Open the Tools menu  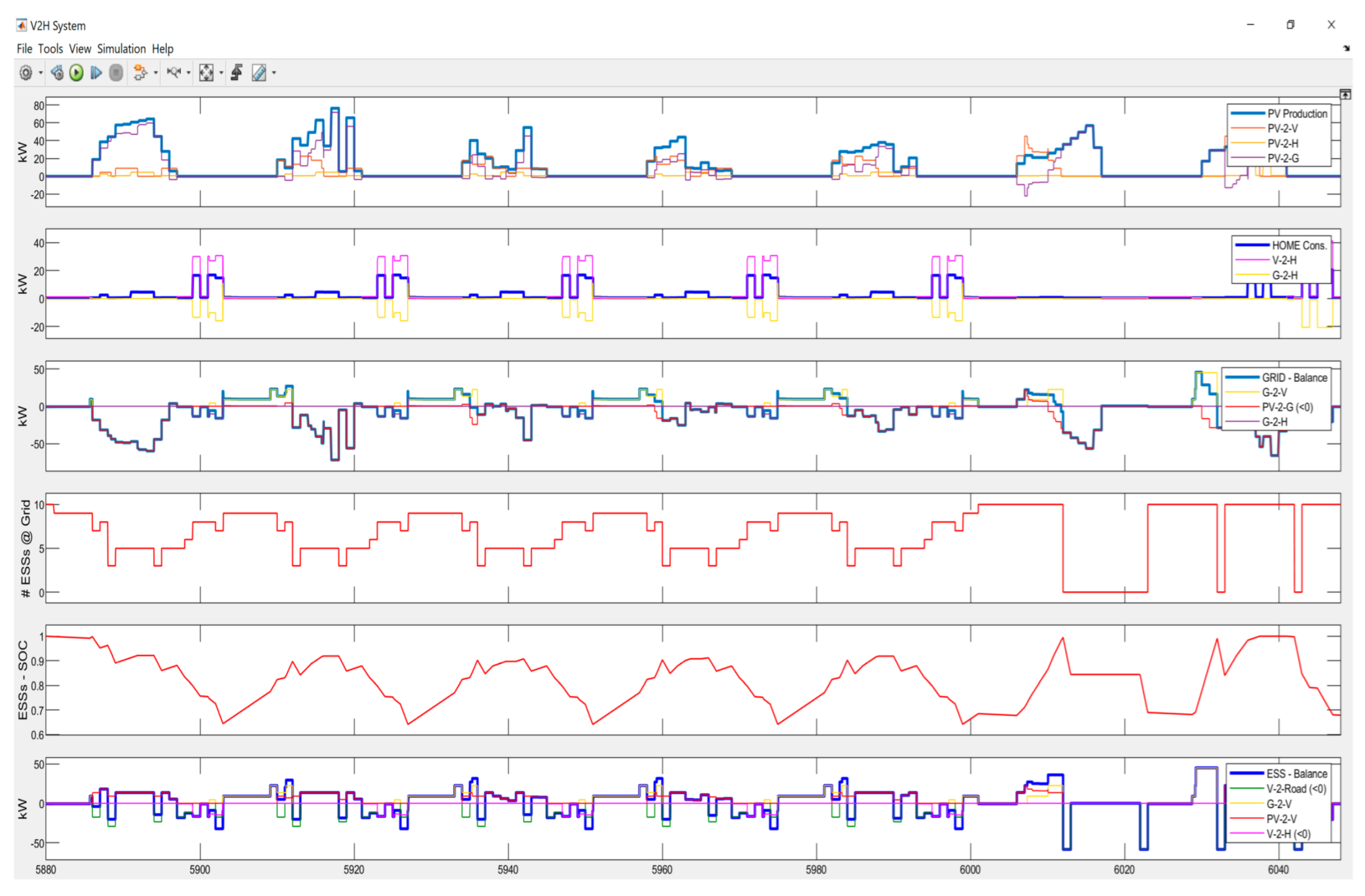pyautogui.click(x=50, y=49)
